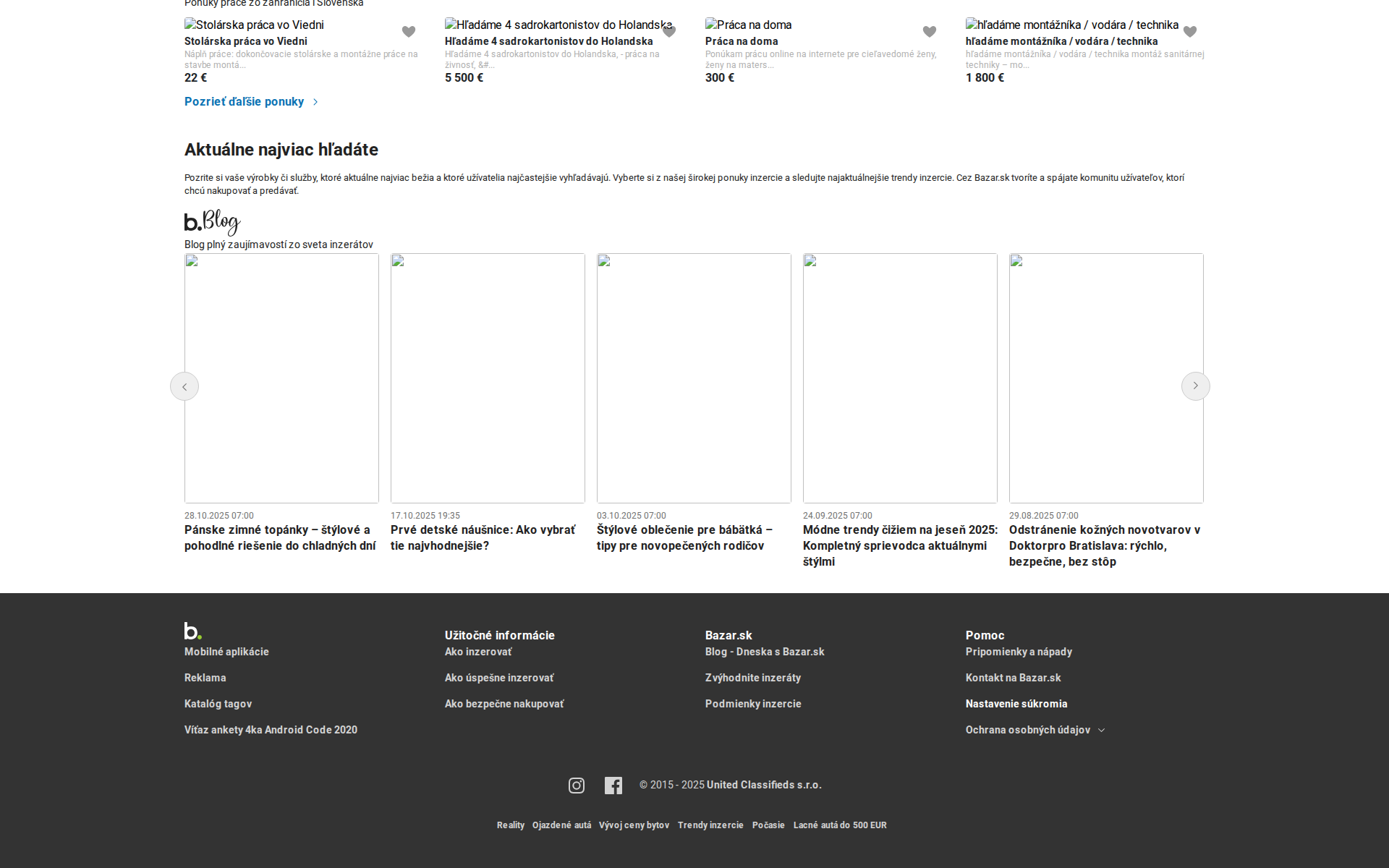Open Ako bezpečne nakupovať link

point(504,704)
